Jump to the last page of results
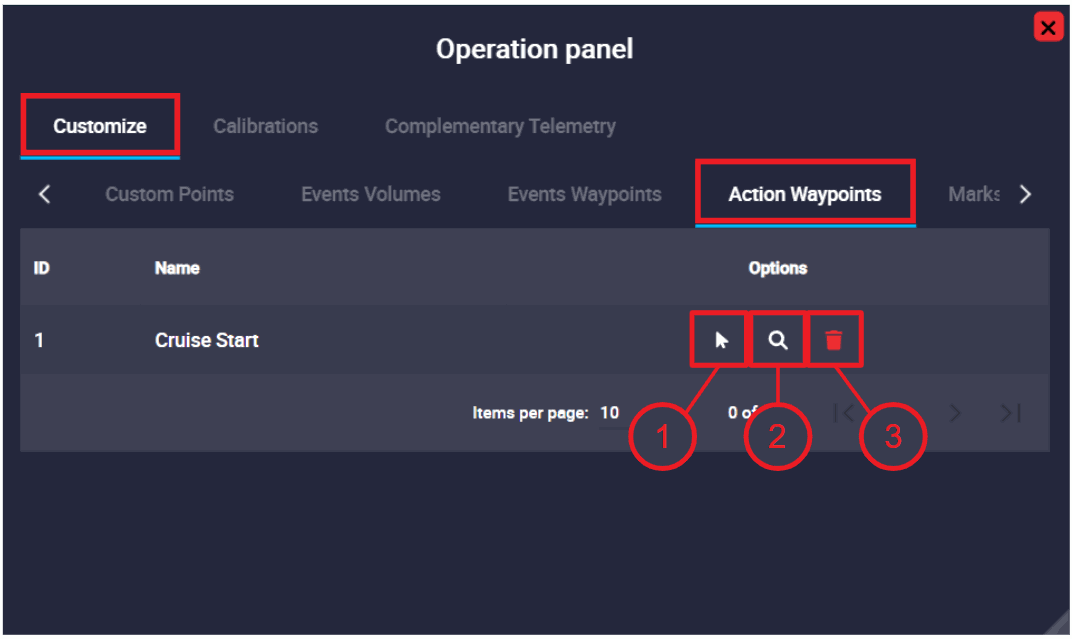 (1010, 413)
